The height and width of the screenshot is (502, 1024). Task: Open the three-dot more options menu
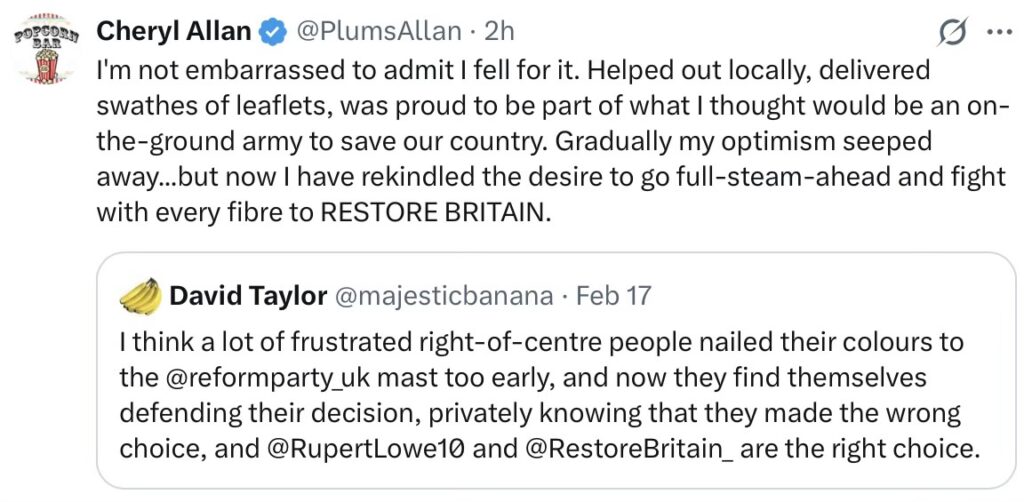[999, 32]
